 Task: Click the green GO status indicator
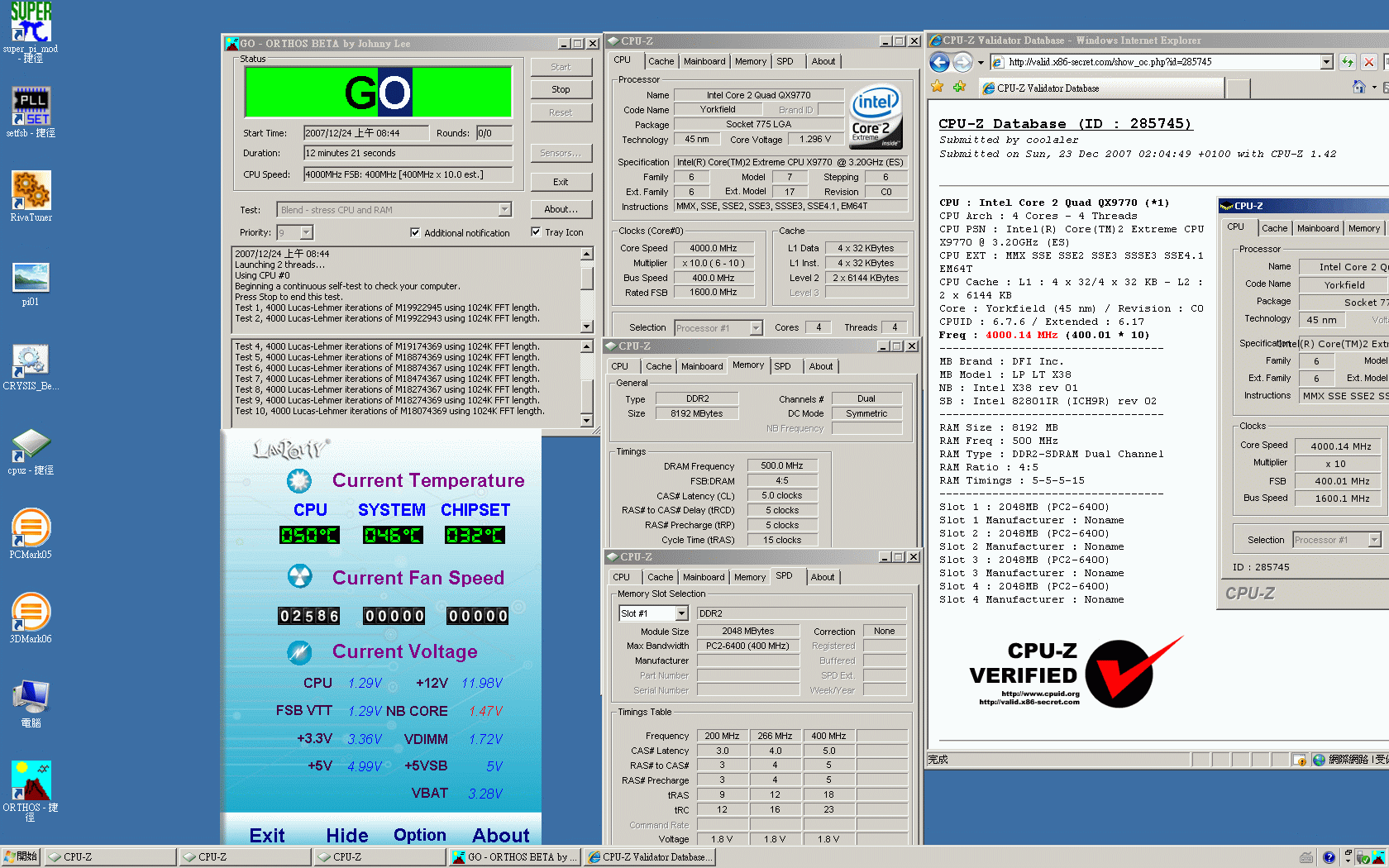point(378,92)
